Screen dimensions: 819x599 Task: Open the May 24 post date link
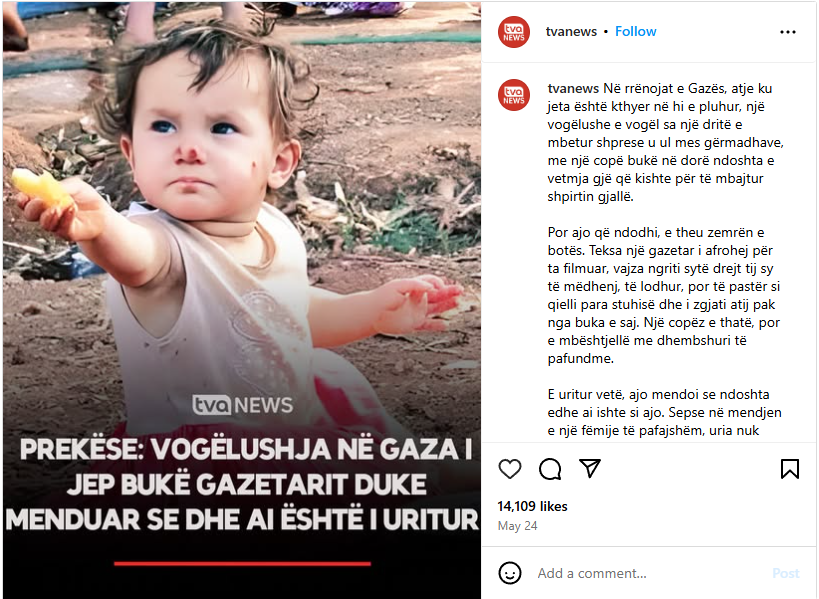point(517,525)
